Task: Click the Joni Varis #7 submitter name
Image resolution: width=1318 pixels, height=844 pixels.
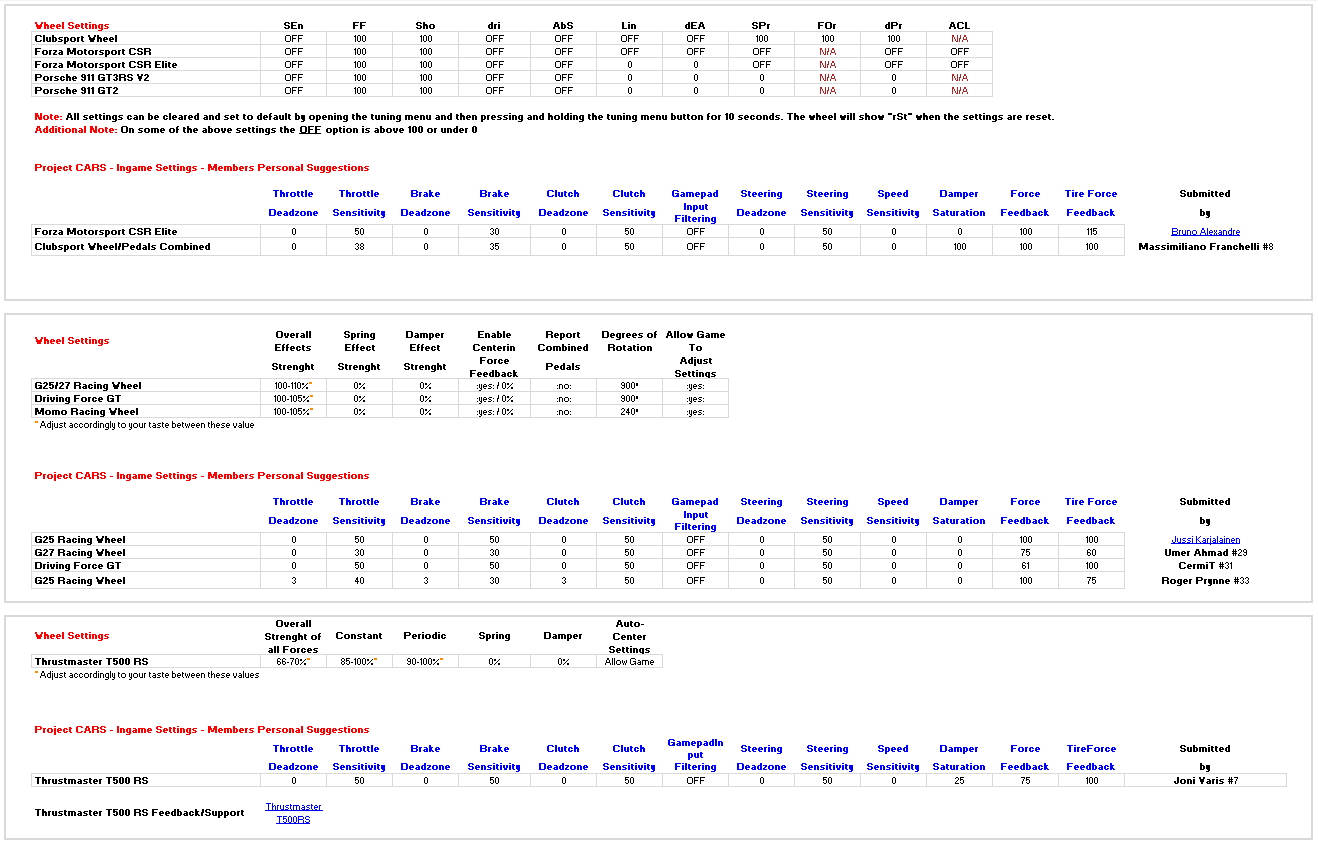Action: (1205, 781)
